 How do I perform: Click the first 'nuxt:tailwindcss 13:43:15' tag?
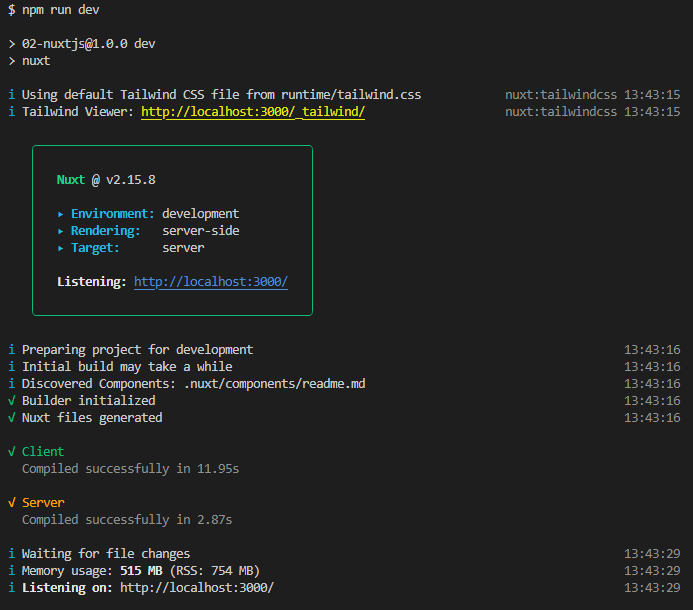pyautogui.click(x=593, y=95)
